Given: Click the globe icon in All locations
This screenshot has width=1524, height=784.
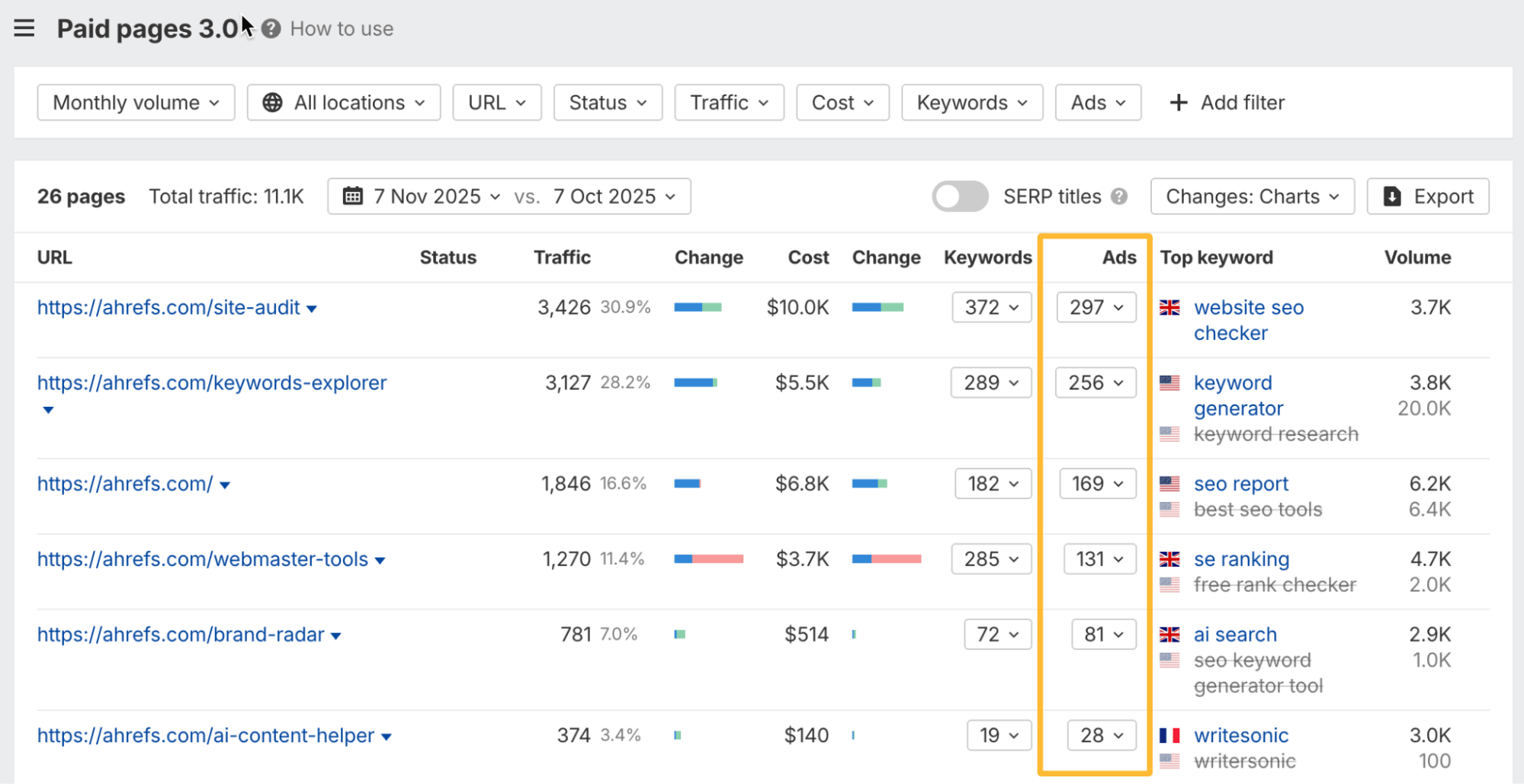Looking at the screenshot, I should coord(272,103).
